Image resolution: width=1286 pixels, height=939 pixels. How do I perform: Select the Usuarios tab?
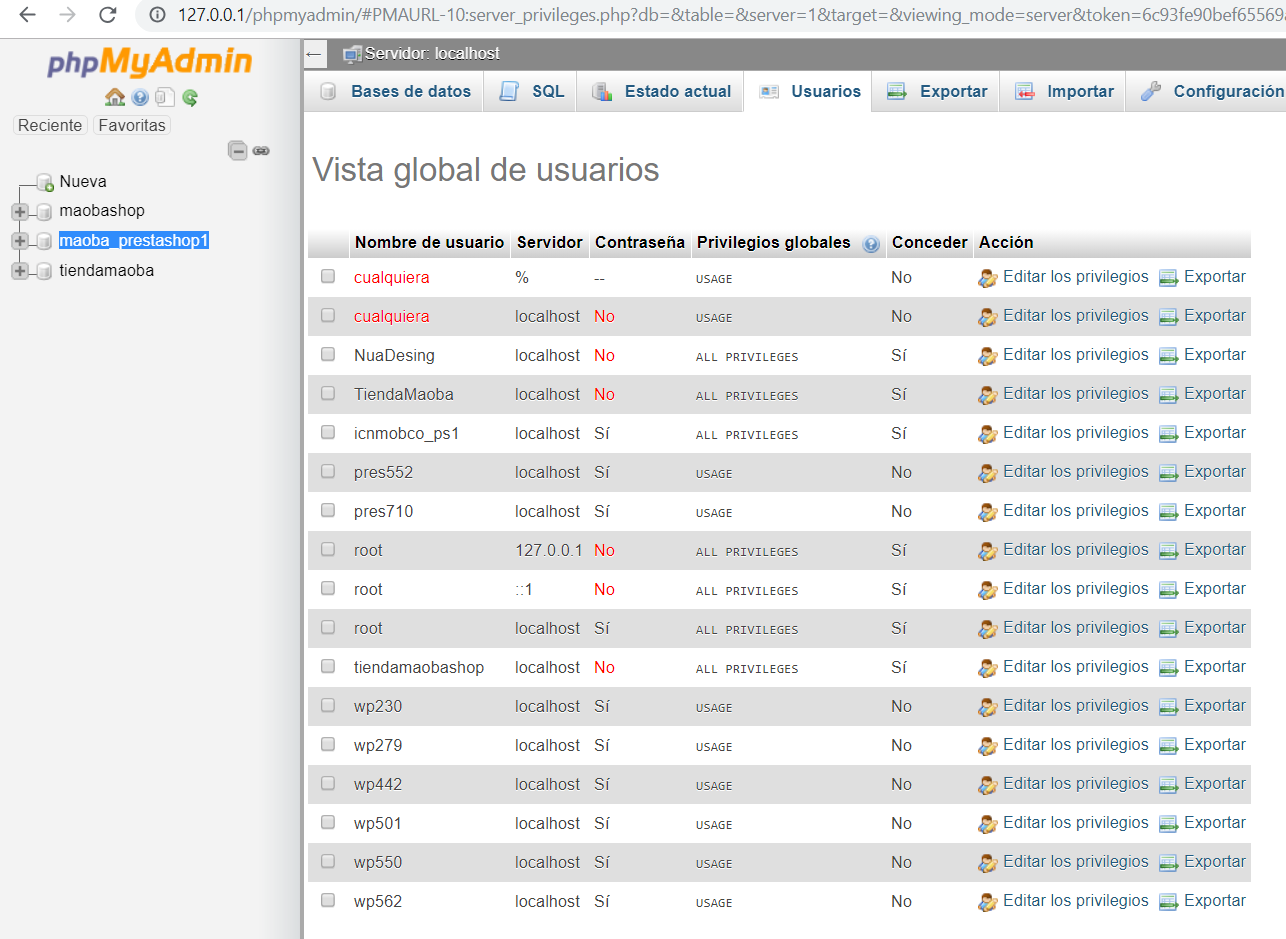coord(808,91)
